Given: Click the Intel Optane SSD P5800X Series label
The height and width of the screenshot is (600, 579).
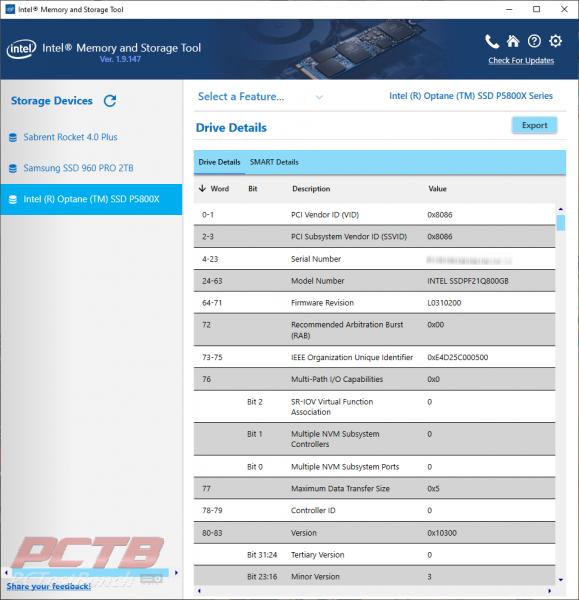Looking at the screenshot, I should point(471,96).
